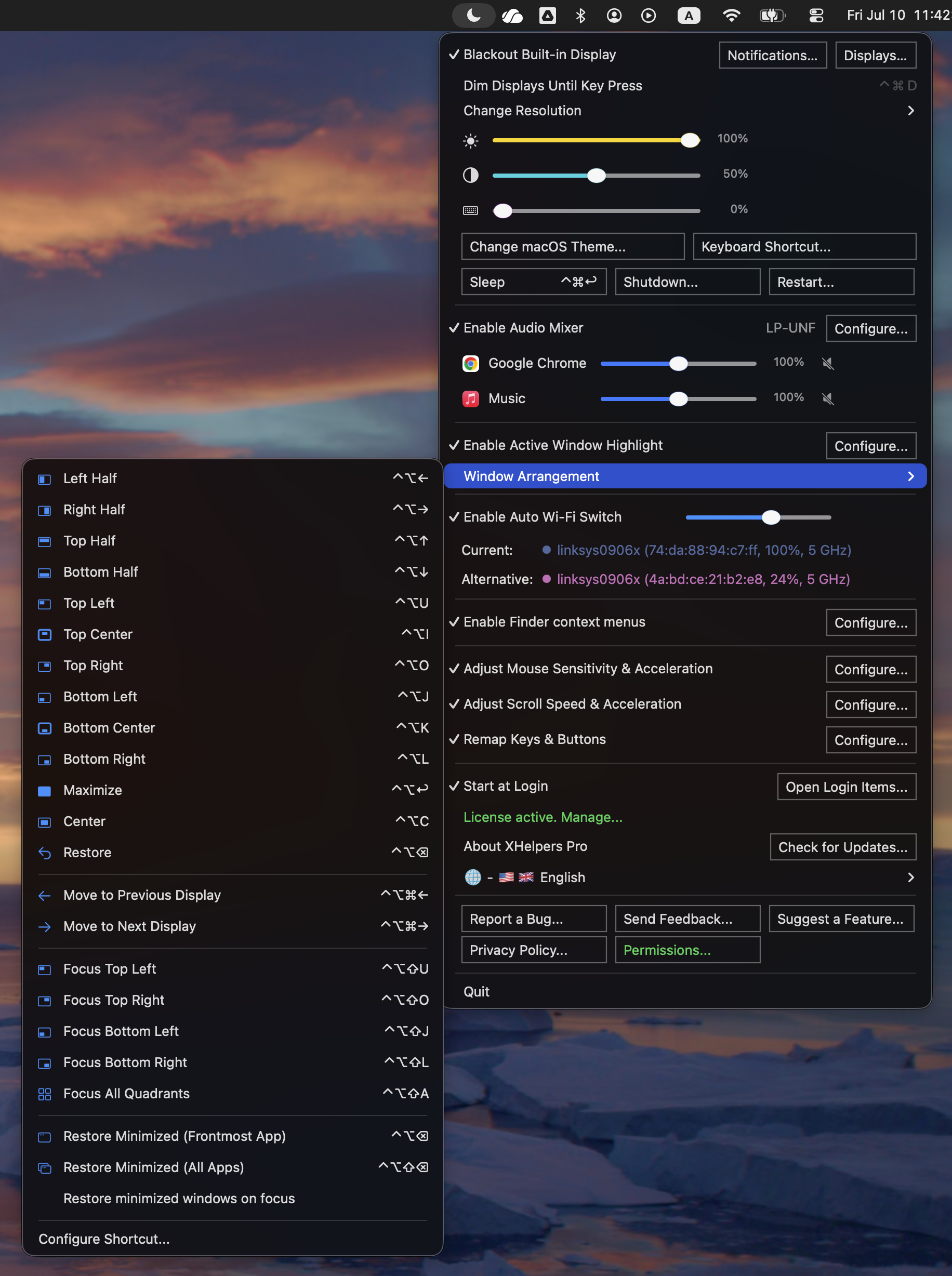Image resolution: width=952 pixels, height=1276 pixels.
Task: Mute Google Chrome audio
Action: pos(827,363)
